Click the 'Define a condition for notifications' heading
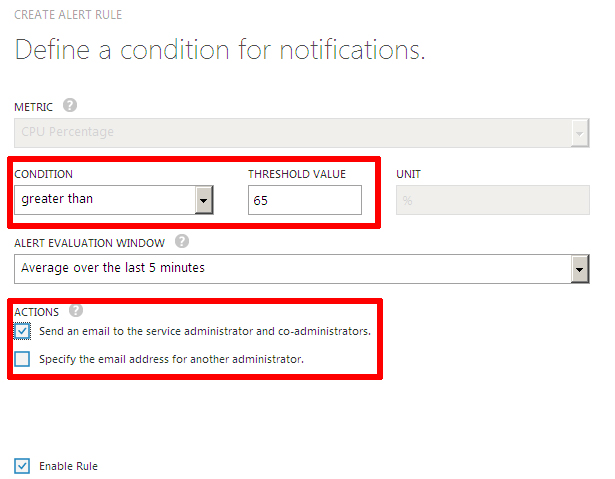This screenshot has height=479, width=615. point(220,50)
